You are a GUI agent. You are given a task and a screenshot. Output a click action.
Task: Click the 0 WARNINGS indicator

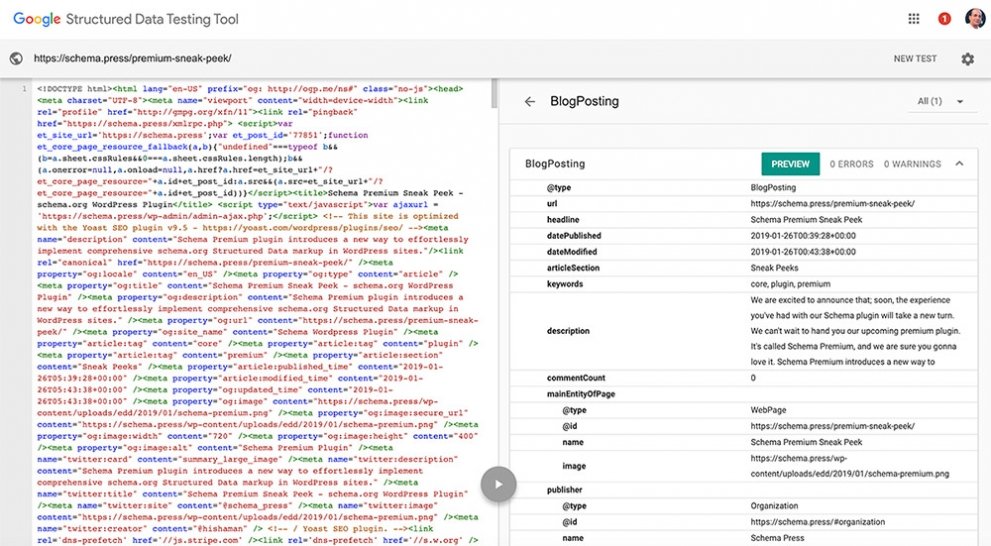point(912,164)
